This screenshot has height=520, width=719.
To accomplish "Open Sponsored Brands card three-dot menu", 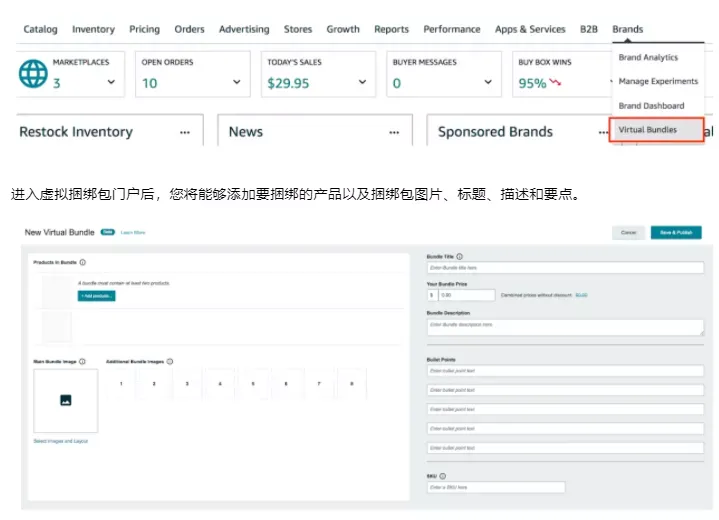I will (603, 133).
